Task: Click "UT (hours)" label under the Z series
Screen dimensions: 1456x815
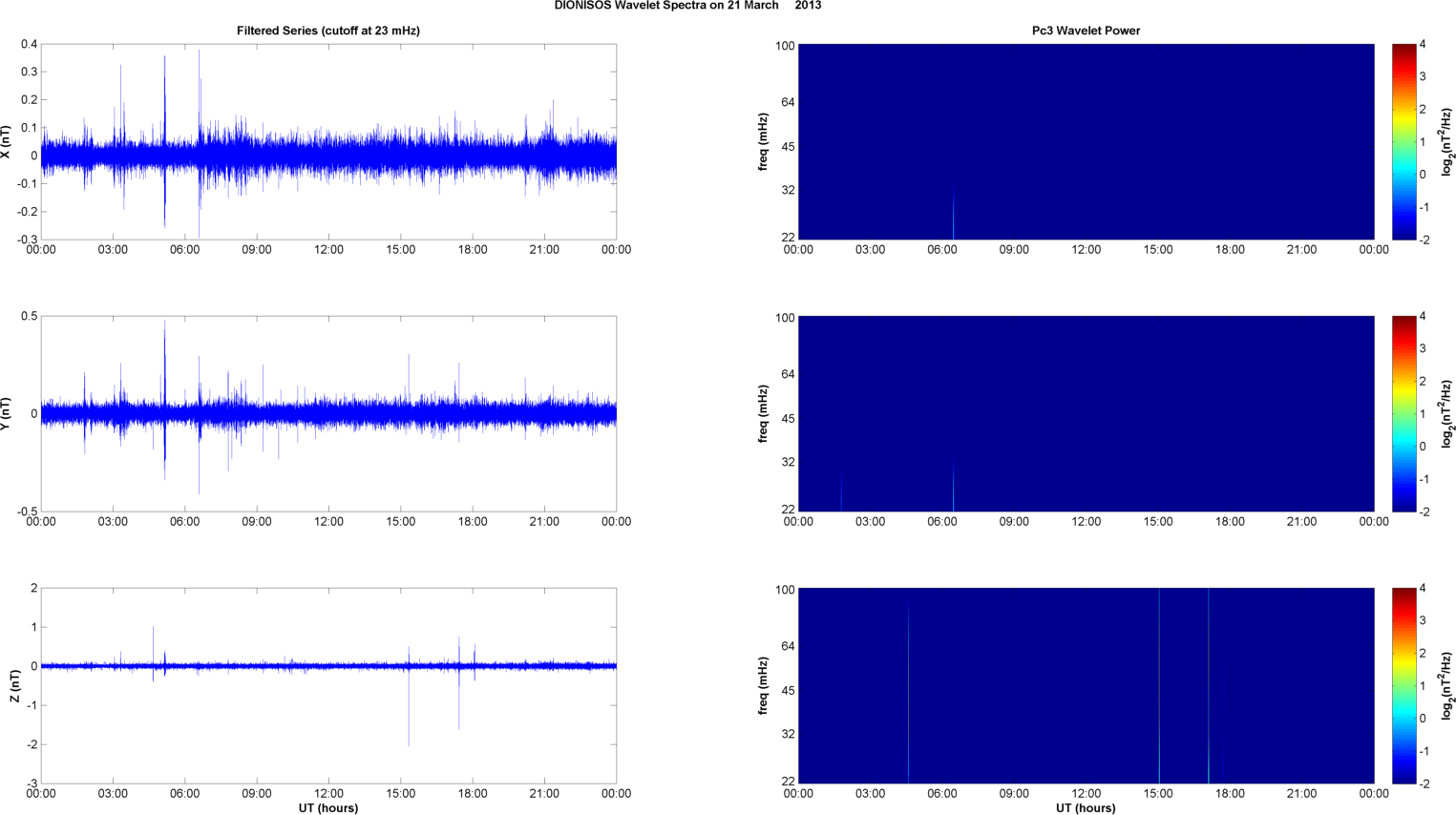Action: [328, 808]
